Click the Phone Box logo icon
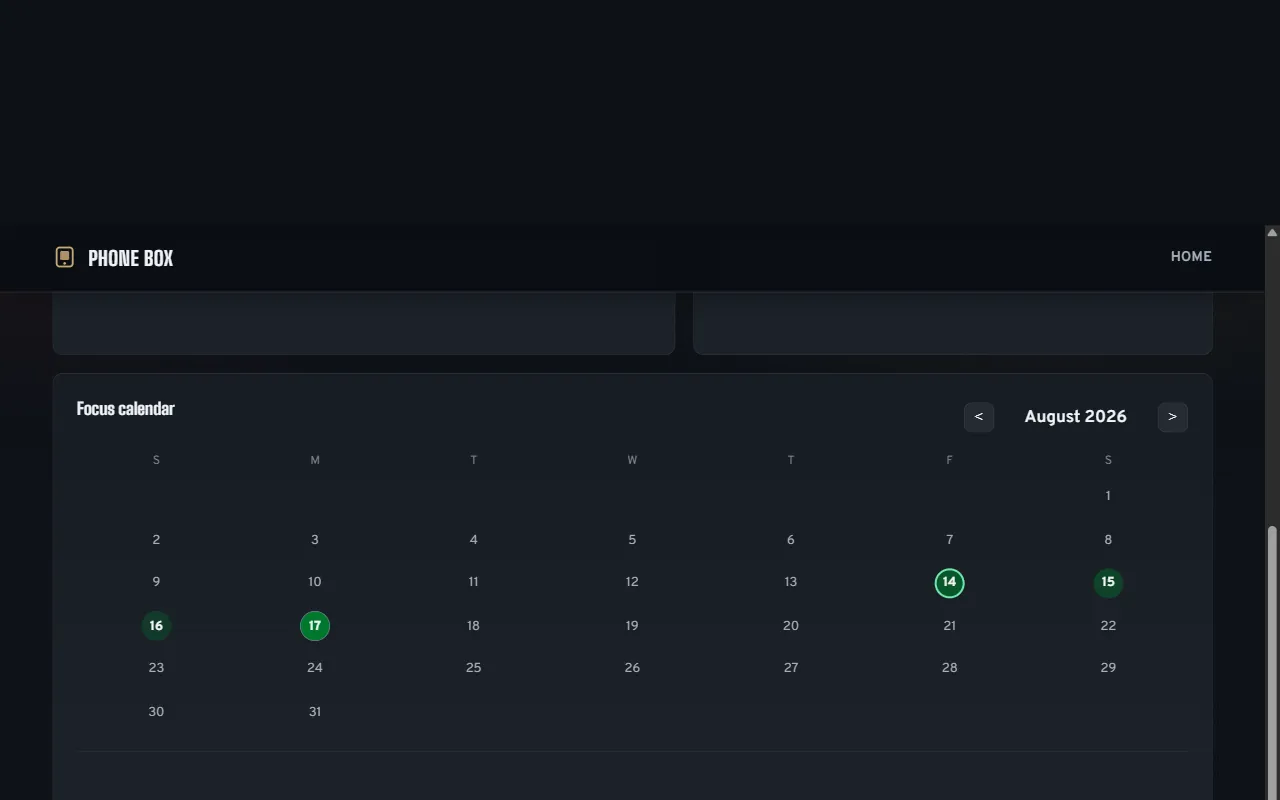The width and height of the screenshot is (1280, 800). (x=64, y=258)
